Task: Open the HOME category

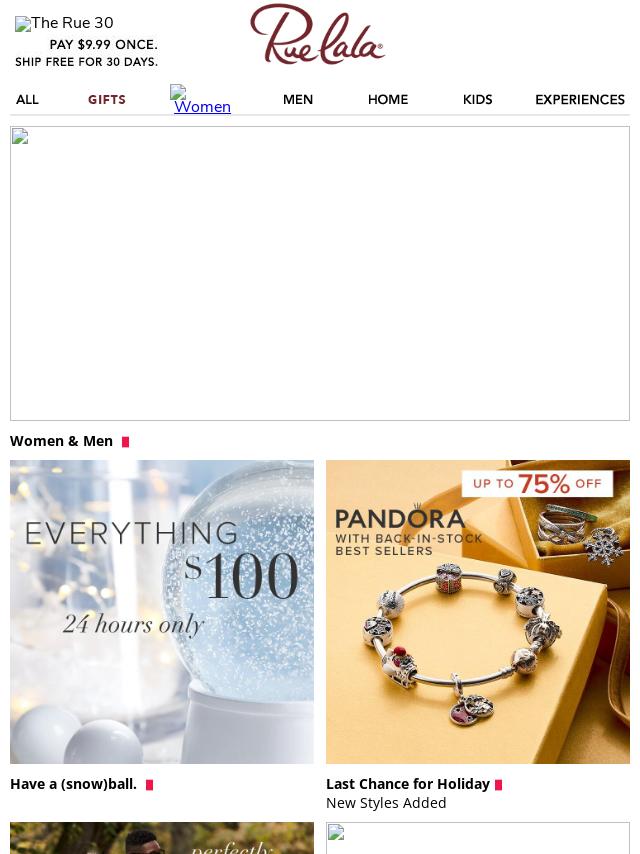Action: click(x=388, y=100)
